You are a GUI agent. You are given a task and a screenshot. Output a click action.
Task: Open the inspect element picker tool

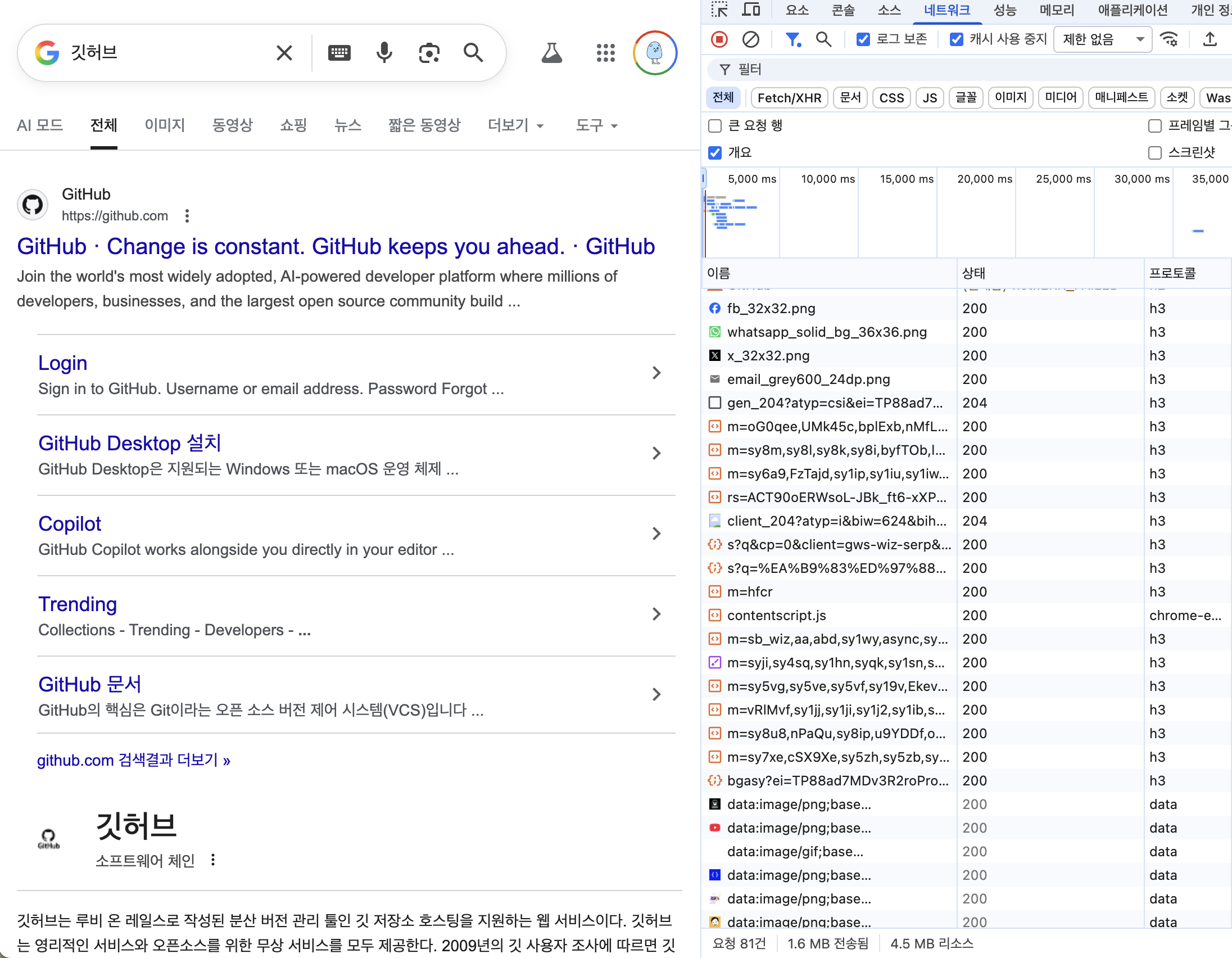719,10
